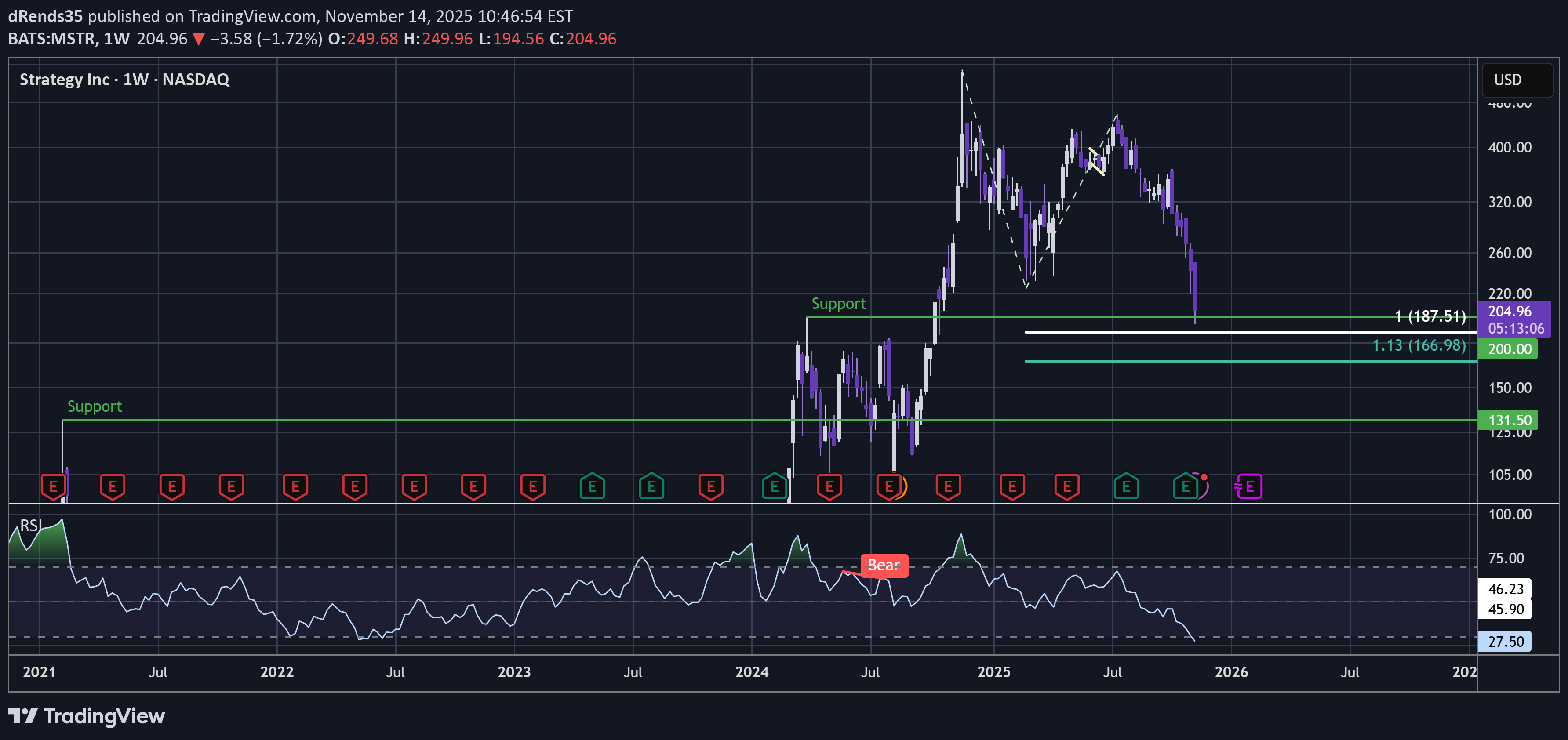
Task: Click the lower Support label at 131.50
Action: pyautogui.click(x=95, y=406)
